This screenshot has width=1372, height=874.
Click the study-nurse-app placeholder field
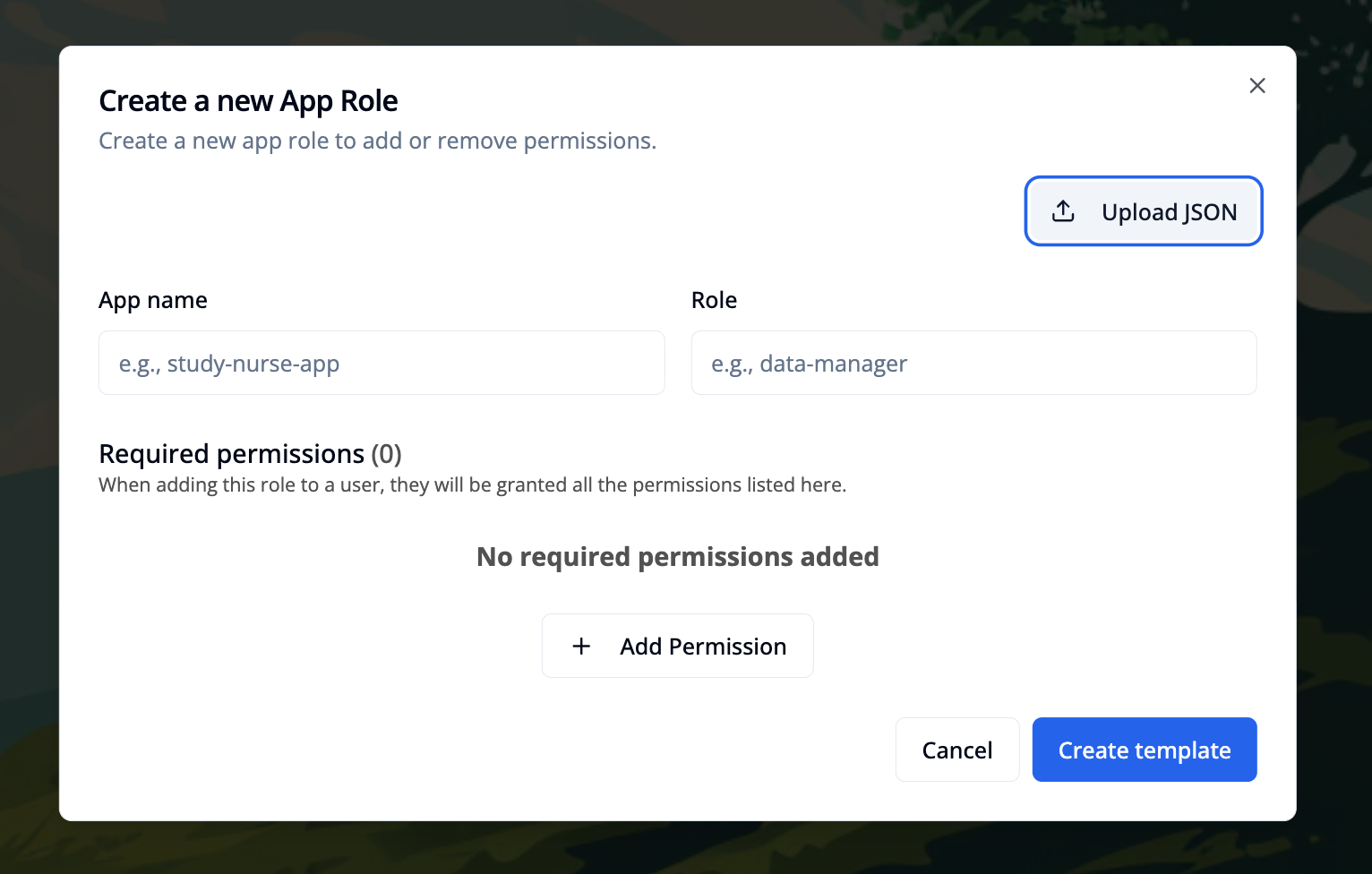[382, 363]
